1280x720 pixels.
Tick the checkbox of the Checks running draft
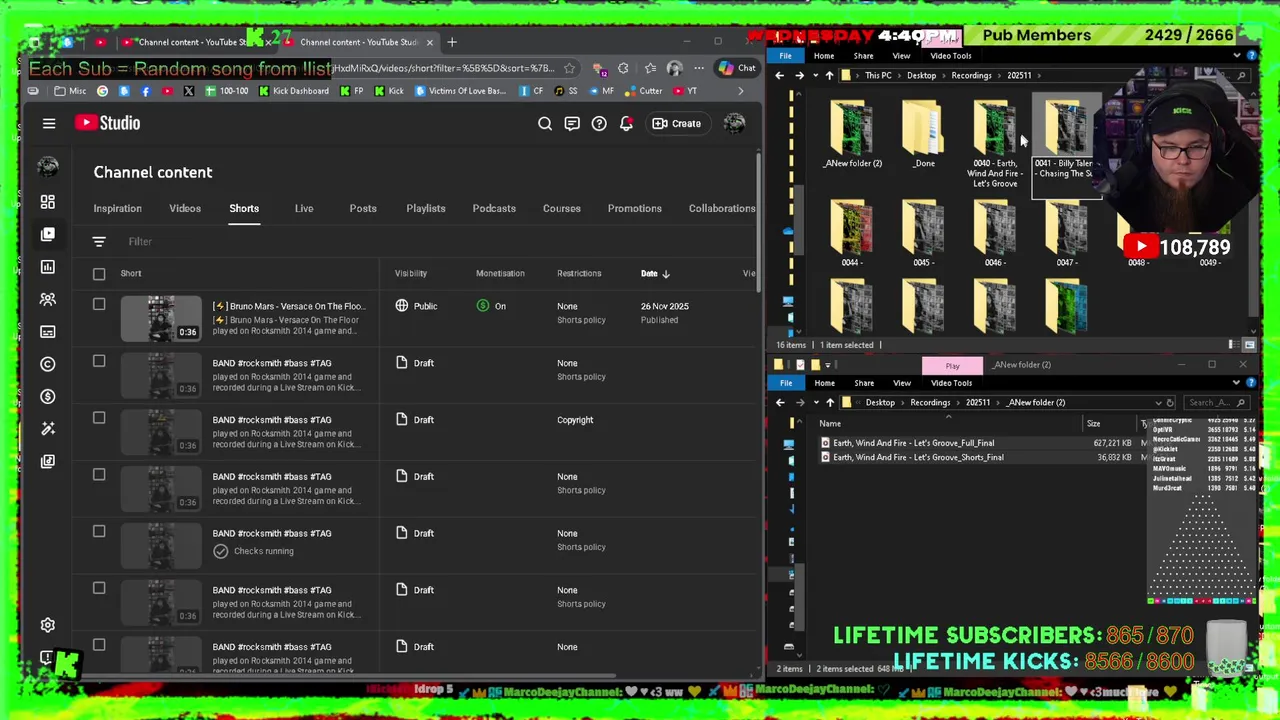point(99,531)
